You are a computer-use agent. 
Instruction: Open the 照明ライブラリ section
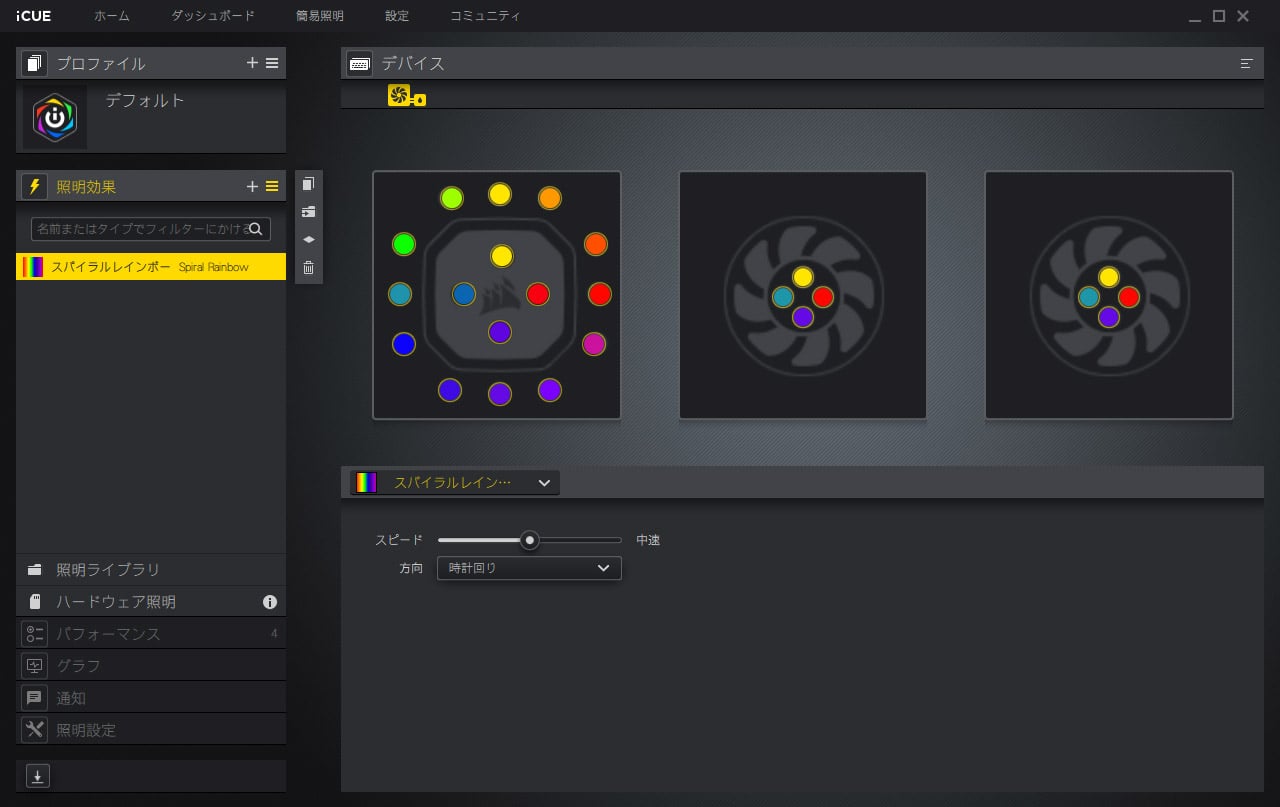pyautogui.click(x=151, y=570)
